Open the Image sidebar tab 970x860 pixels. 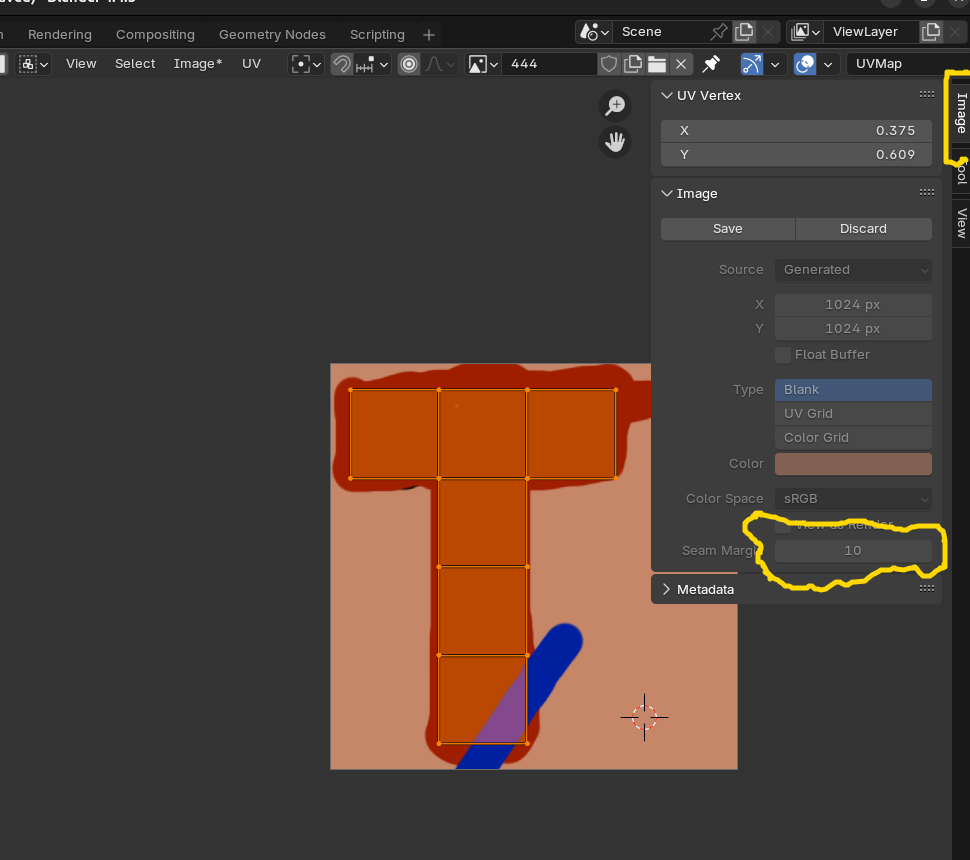[x=961, y=113]
